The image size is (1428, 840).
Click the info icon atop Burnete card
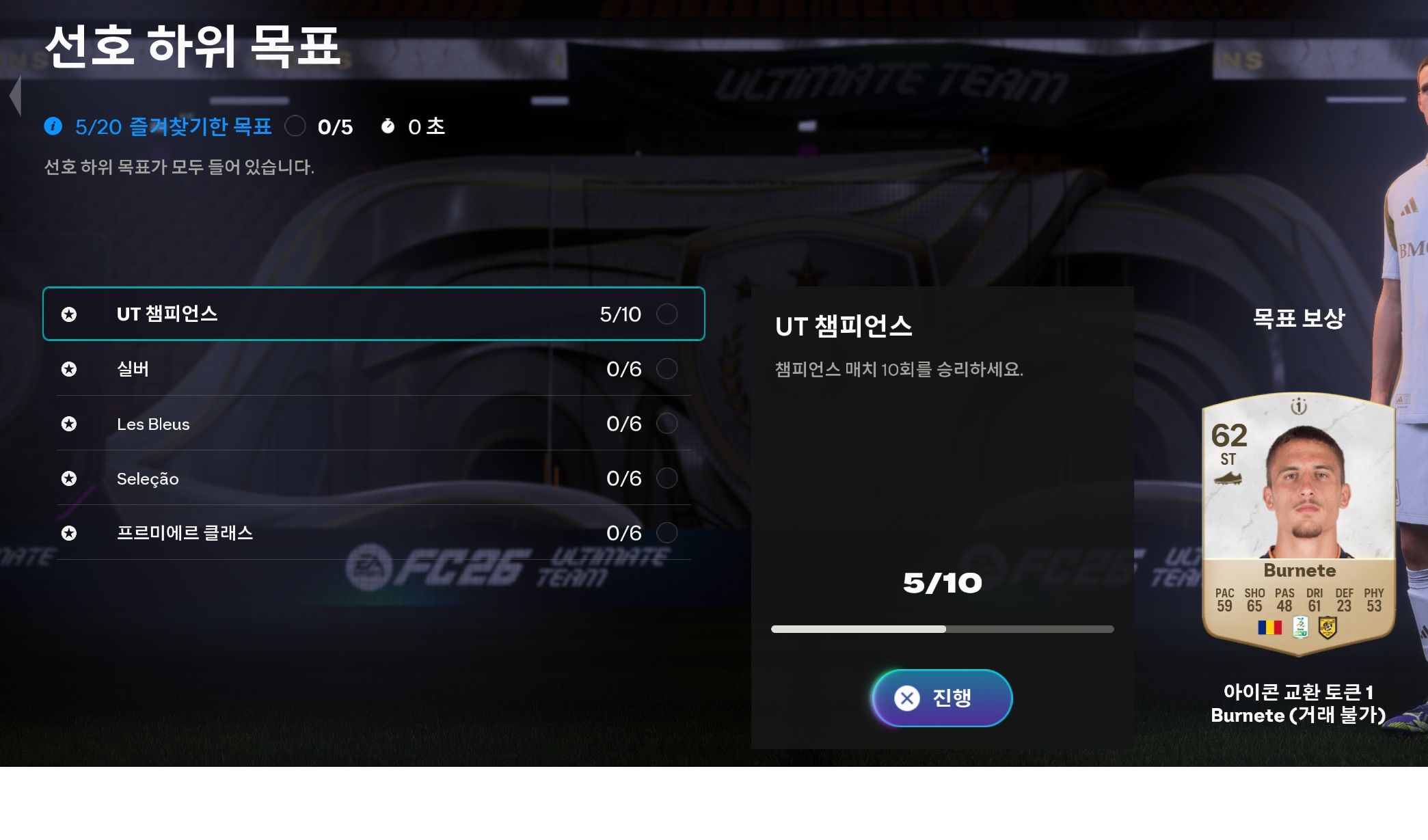(1299, 407)
